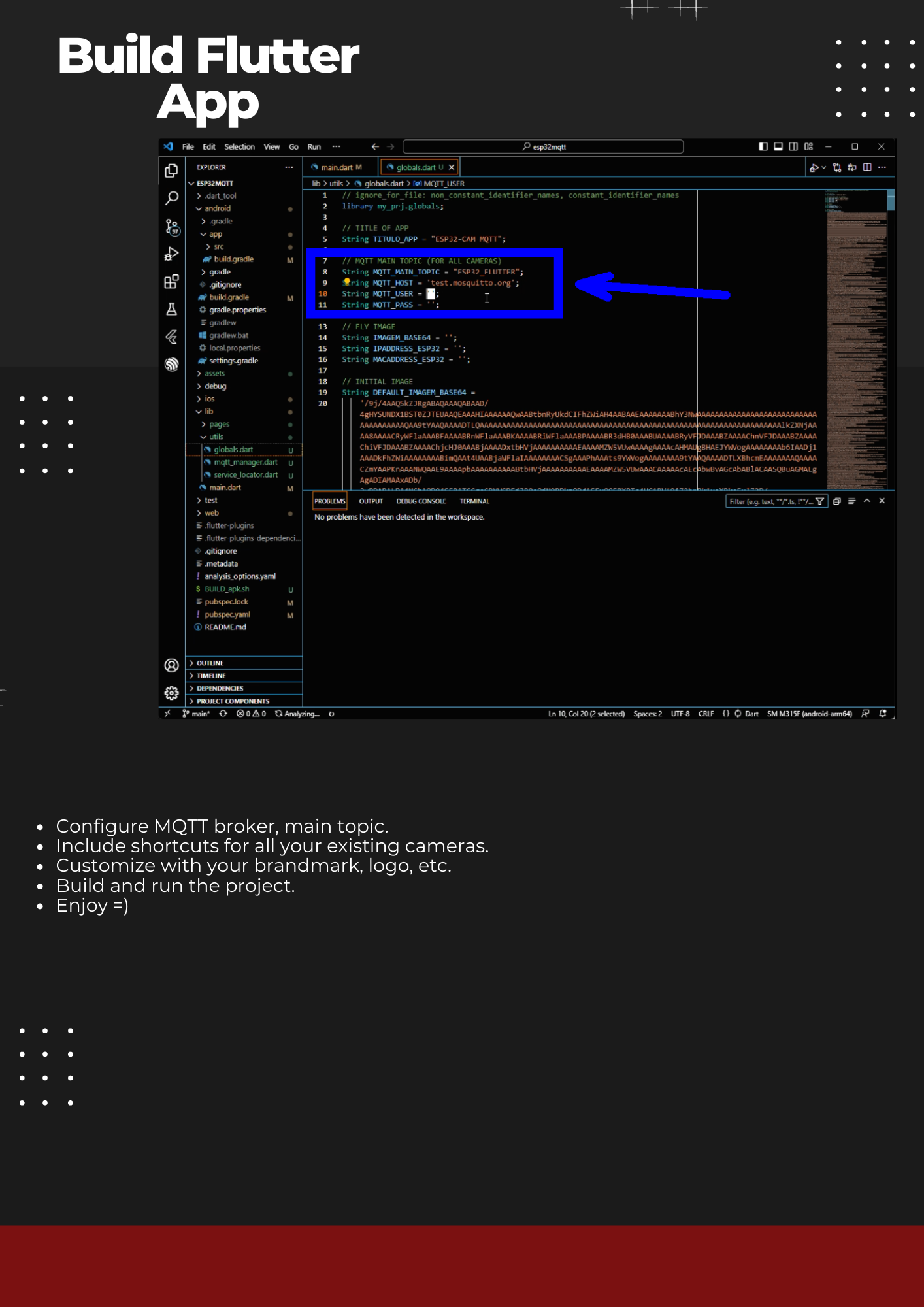924x1307 pixels.
Task: Close the globals.dart tab
Action: (x=452, y=167)
